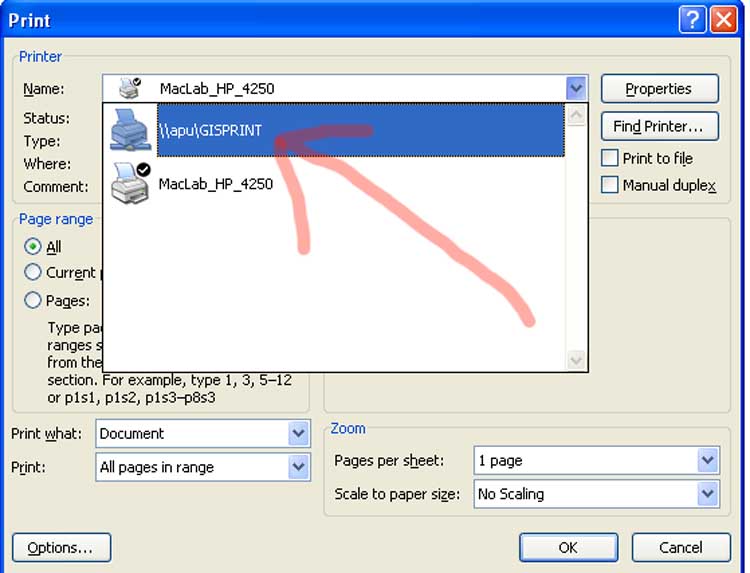750x573 pixels.
Task: Expand the Print what dropdown
Action: [298, 433]
